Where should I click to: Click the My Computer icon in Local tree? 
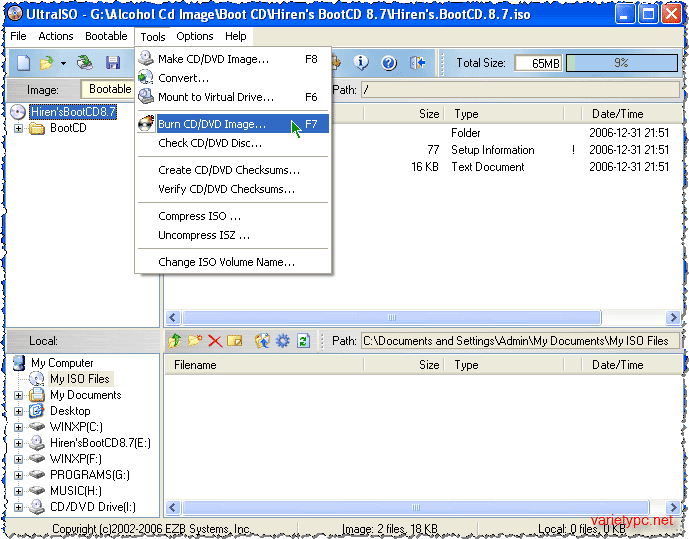pos(19,363)
